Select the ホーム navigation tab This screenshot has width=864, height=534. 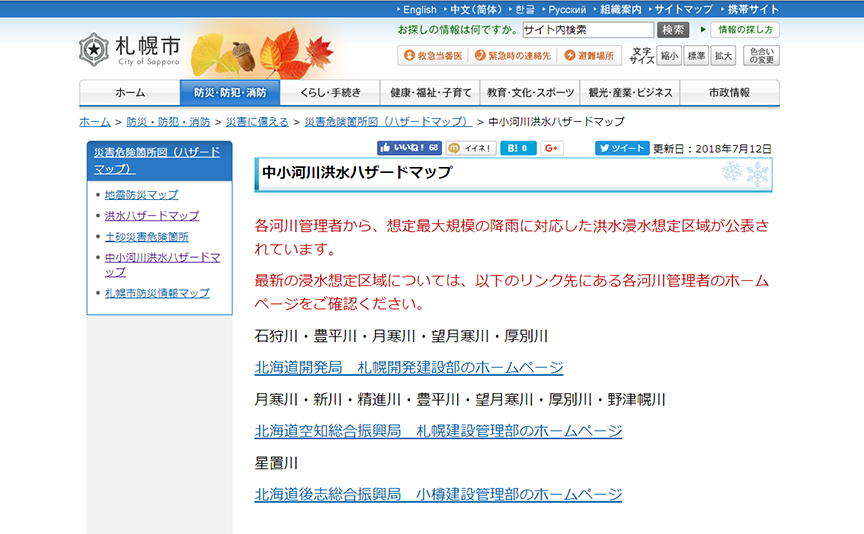tap(129, 93)
